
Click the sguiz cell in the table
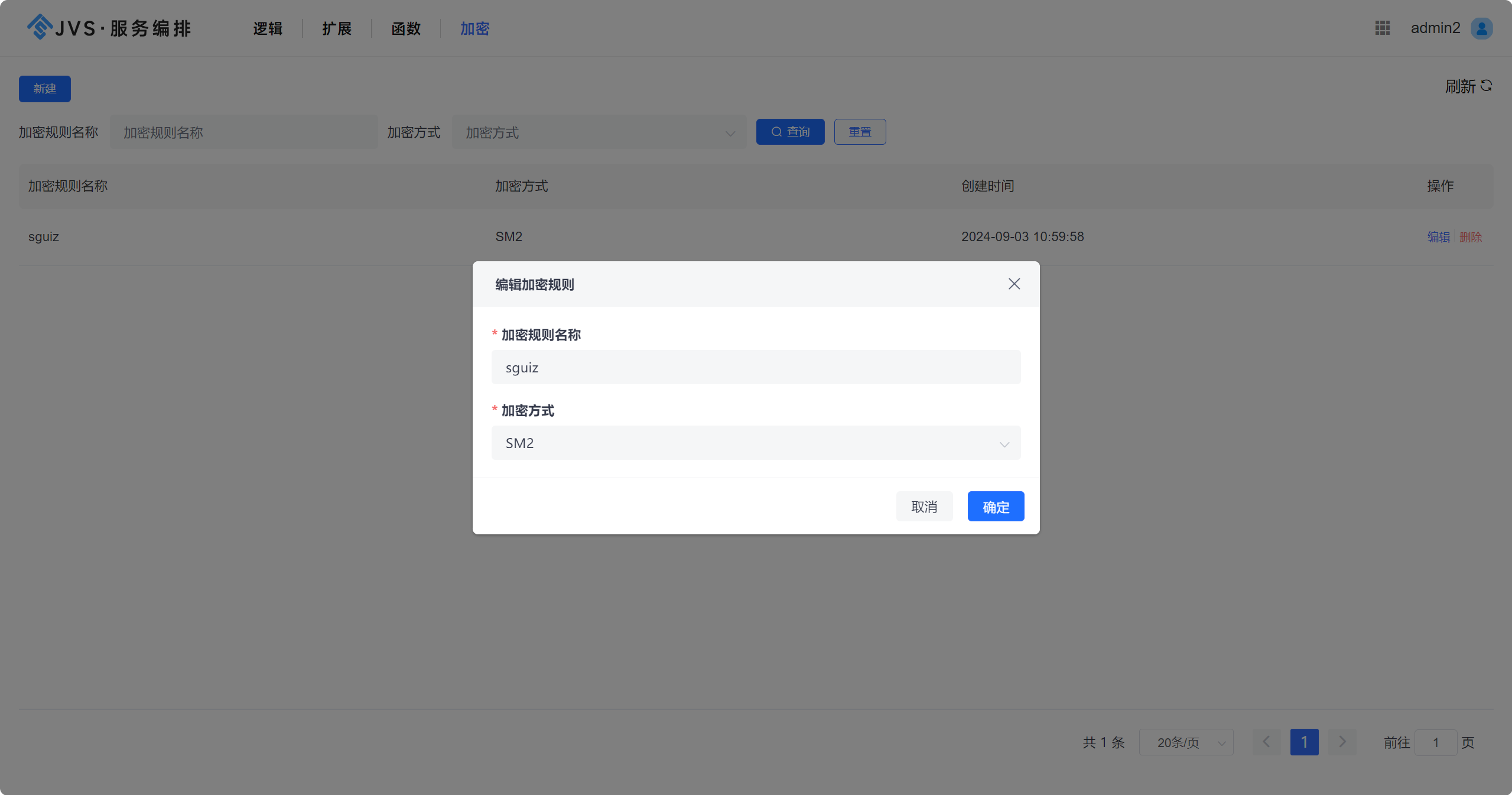pyautogui.click(x=44, y=237)
